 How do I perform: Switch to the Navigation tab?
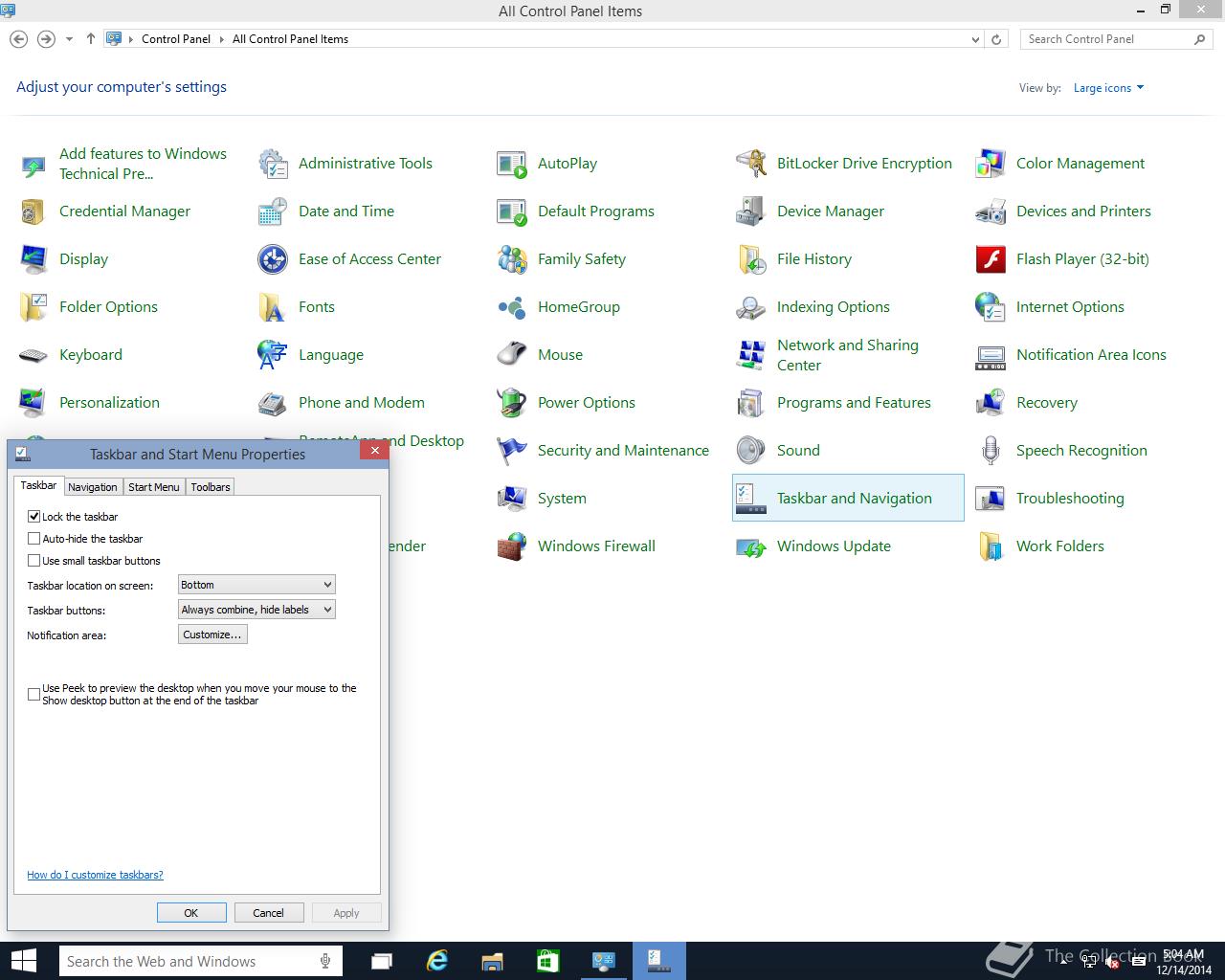(x=93, y=487)
